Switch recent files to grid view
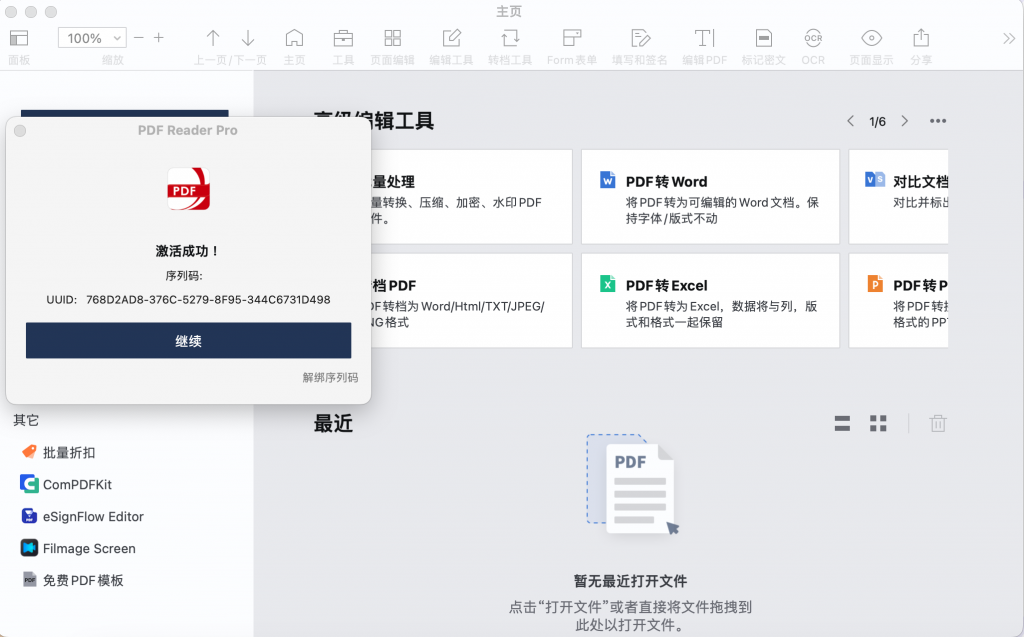Image resolution: width=1024 pixels, height=637 pixels. click(x=877, y=423)
